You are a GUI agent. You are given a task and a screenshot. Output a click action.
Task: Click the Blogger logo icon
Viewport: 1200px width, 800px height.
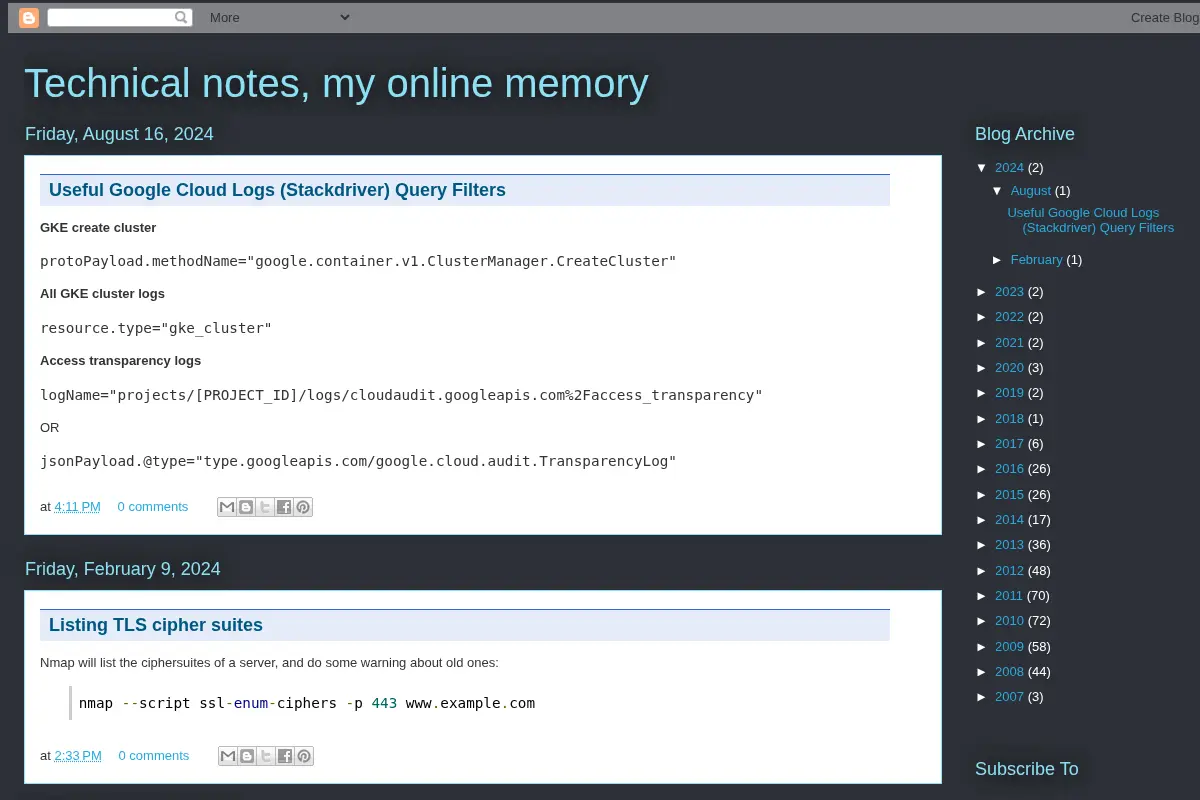tap(29, 17)
